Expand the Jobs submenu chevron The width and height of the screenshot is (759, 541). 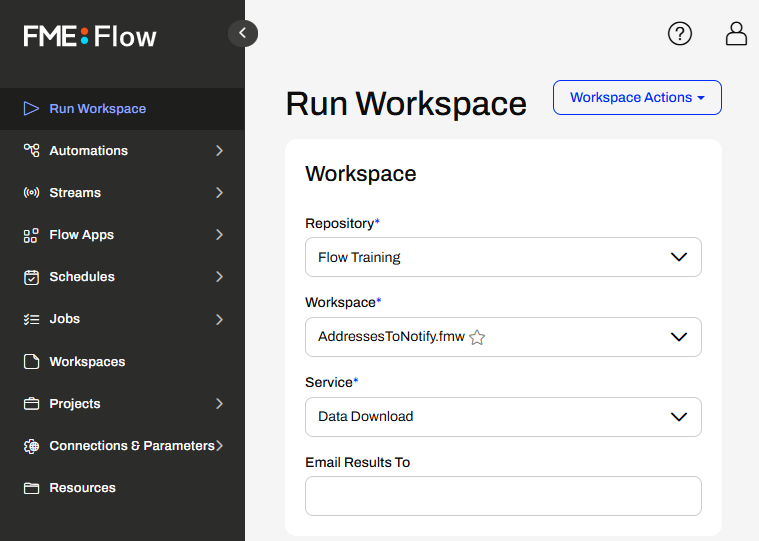tap(219, 319)
